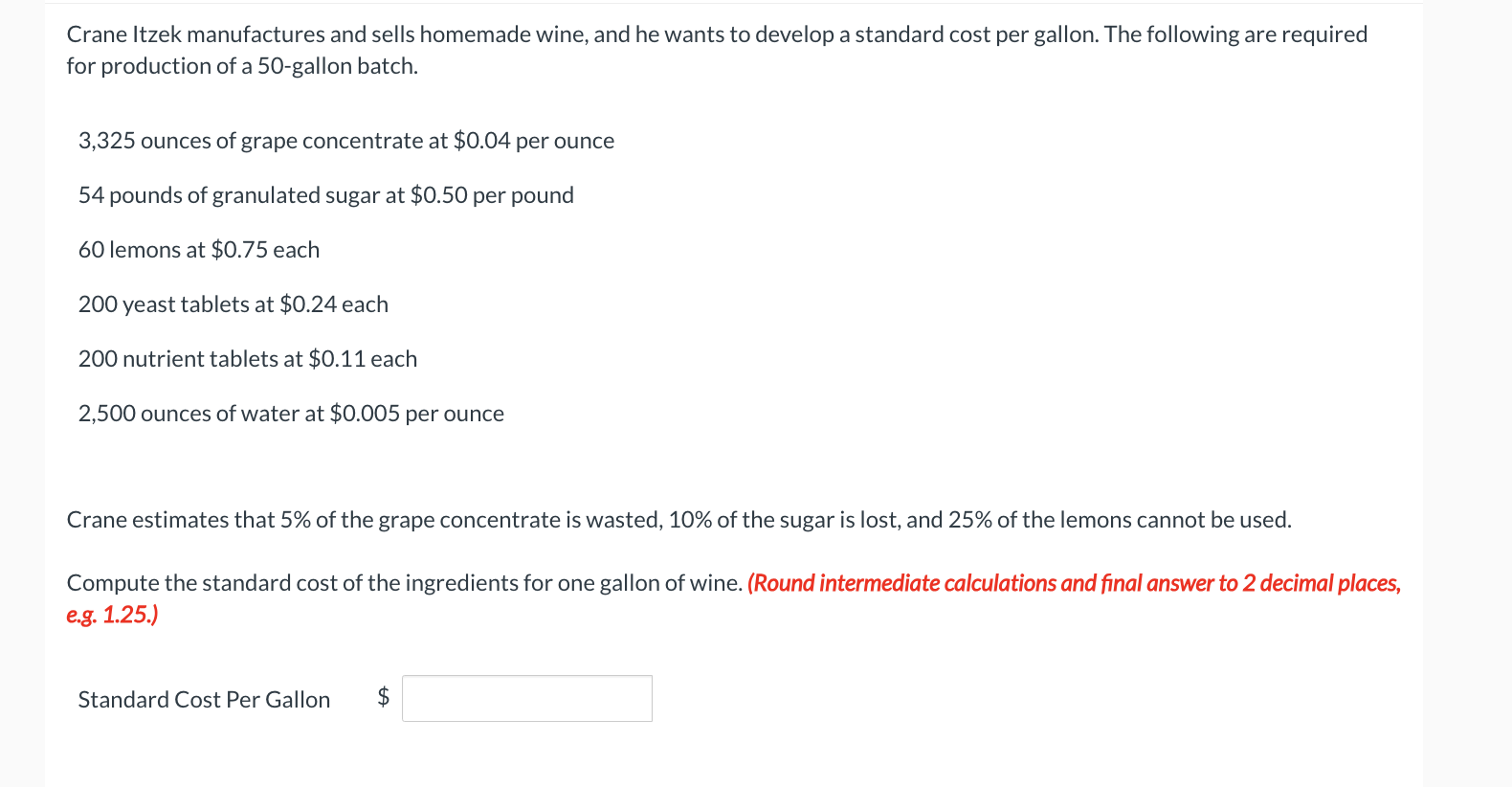Click the "$0.005 per ounce" water price
This screenshot has width=1512, height=787.
click(x=416, y=414)
